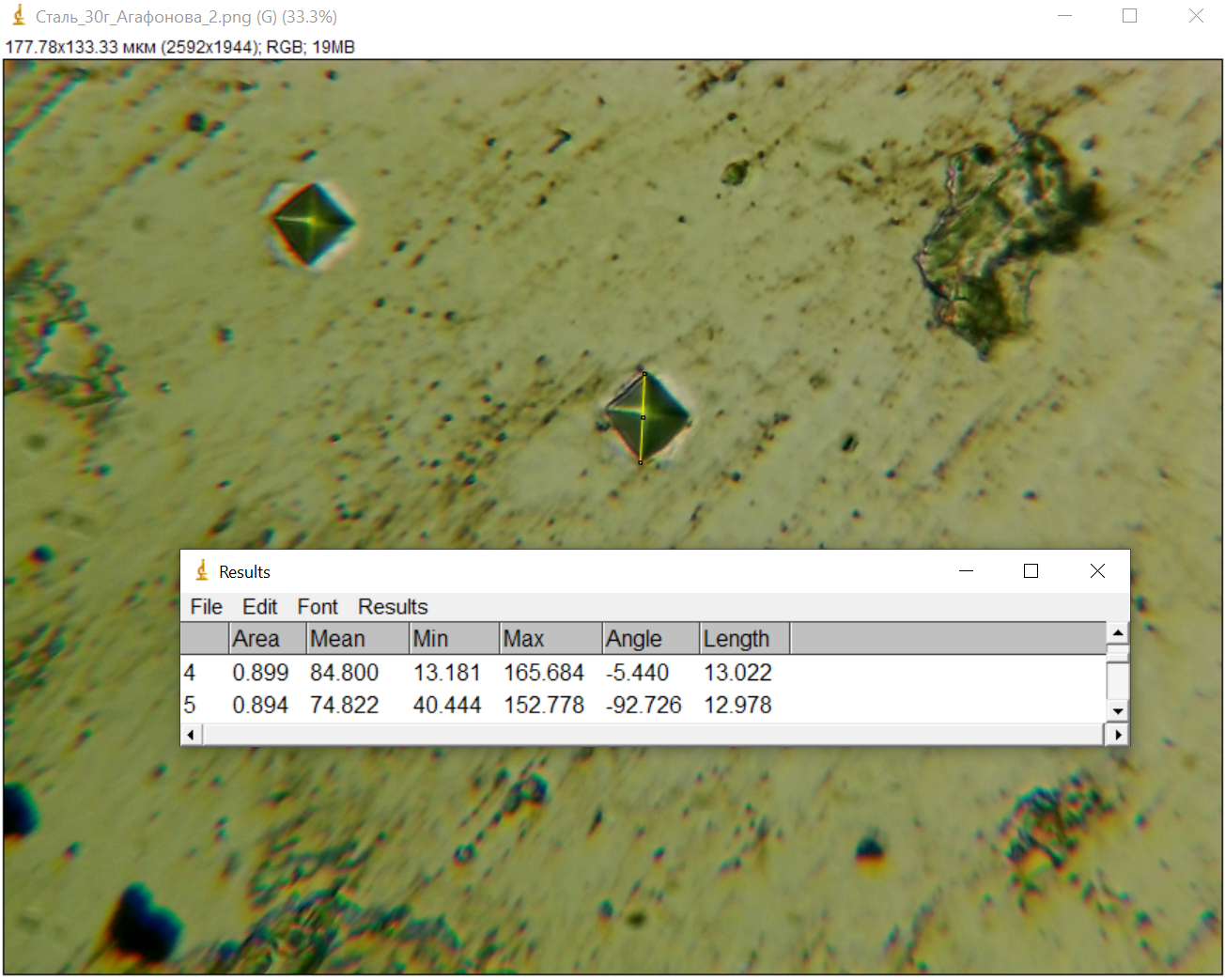The height and width of the screenshot is (980, 1225).
Task: Maximize the Results window
Action: click(1031, 571)
